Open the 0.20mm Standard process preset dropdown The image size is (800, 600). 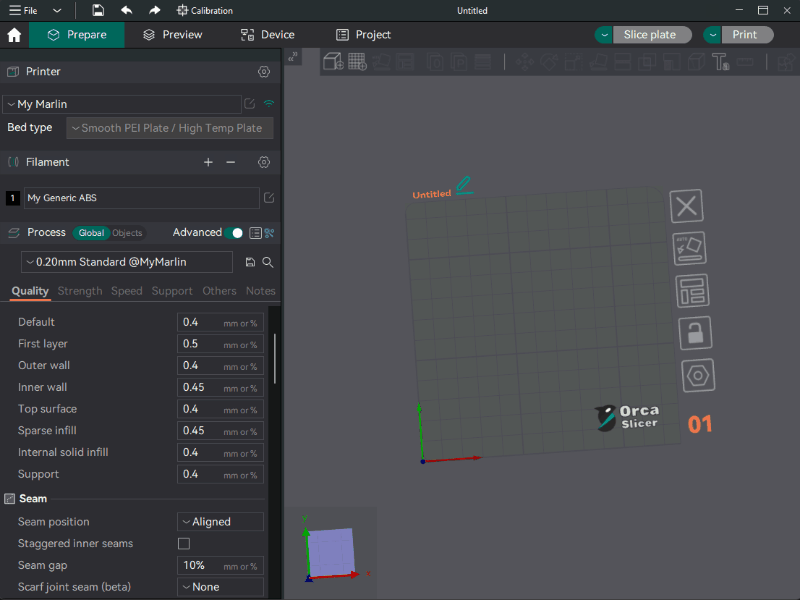click(126, 262)
